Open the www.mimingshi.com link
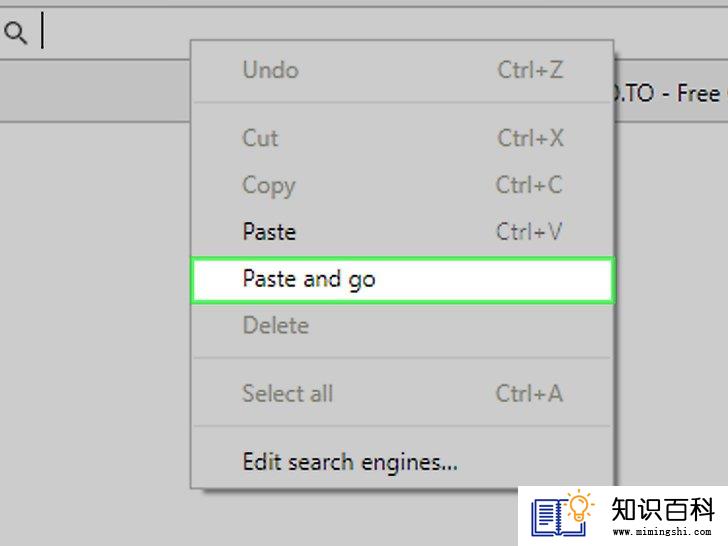 tap(662, 531)
